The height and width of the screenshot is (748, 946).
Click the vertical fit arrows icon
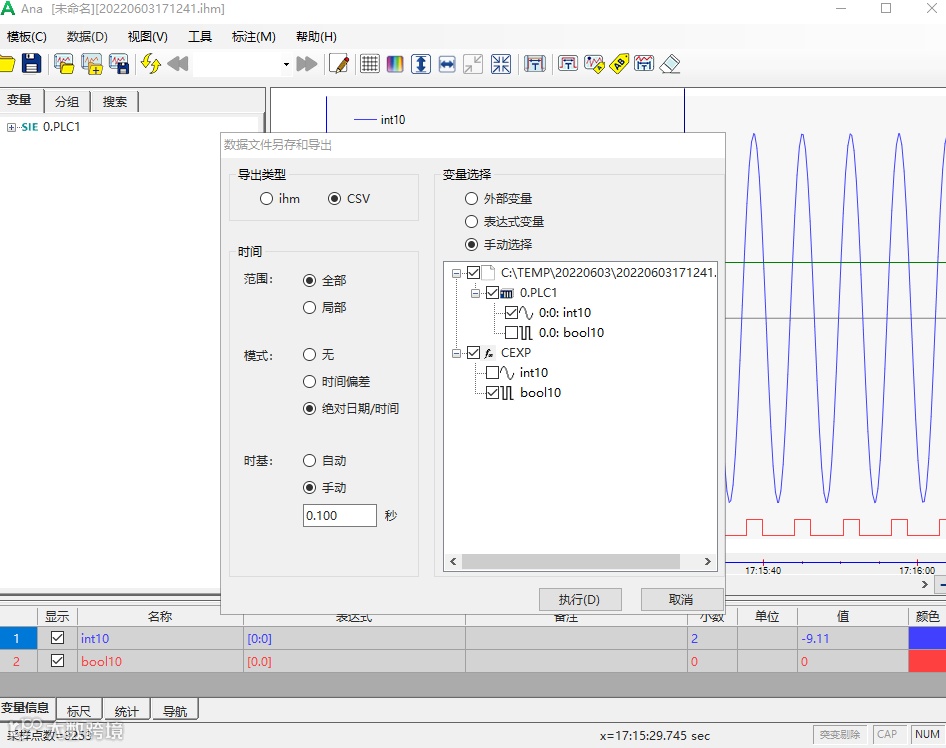tap(421, 63)
